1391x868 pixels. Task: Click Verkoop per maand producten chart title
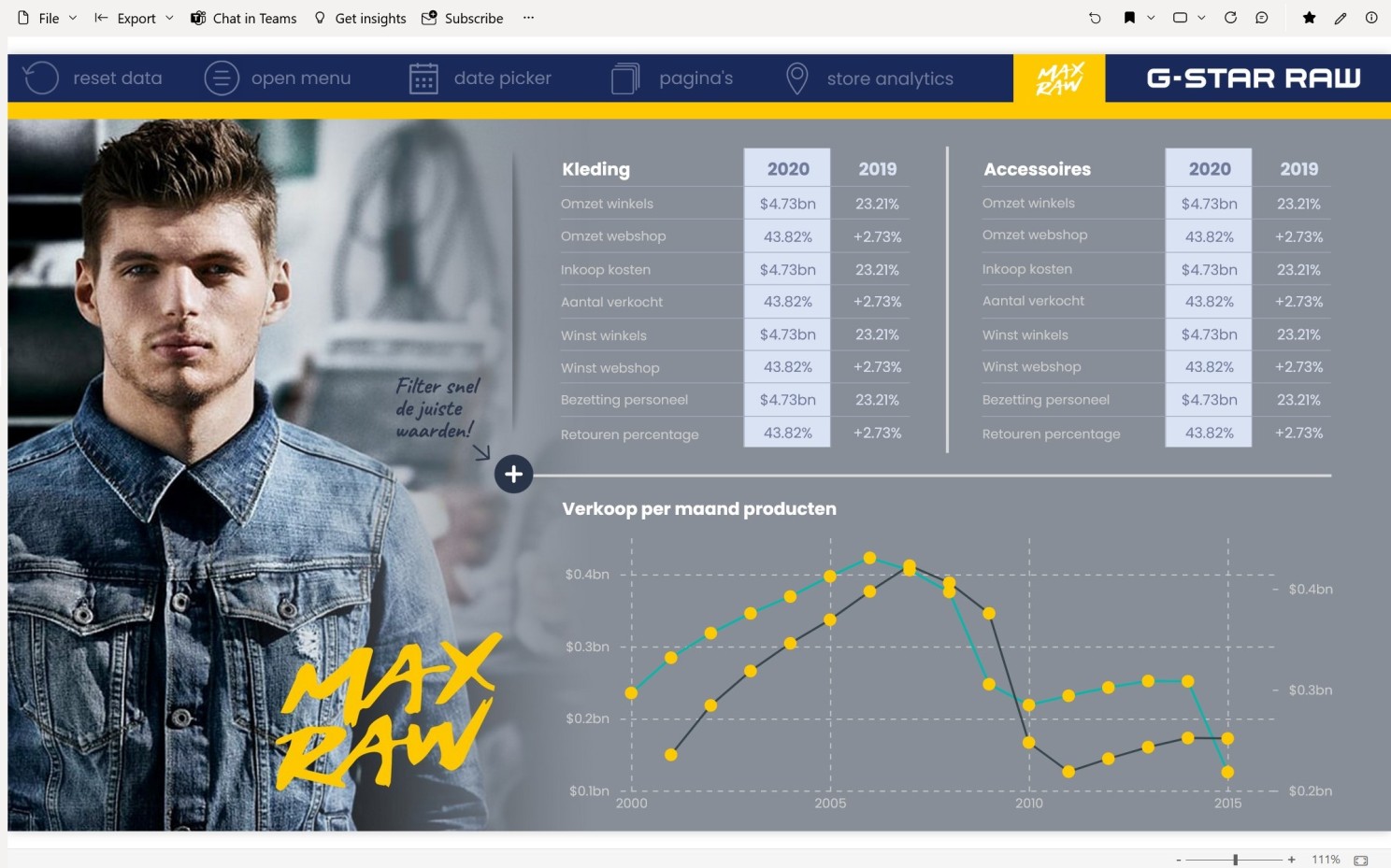point(699,509)
